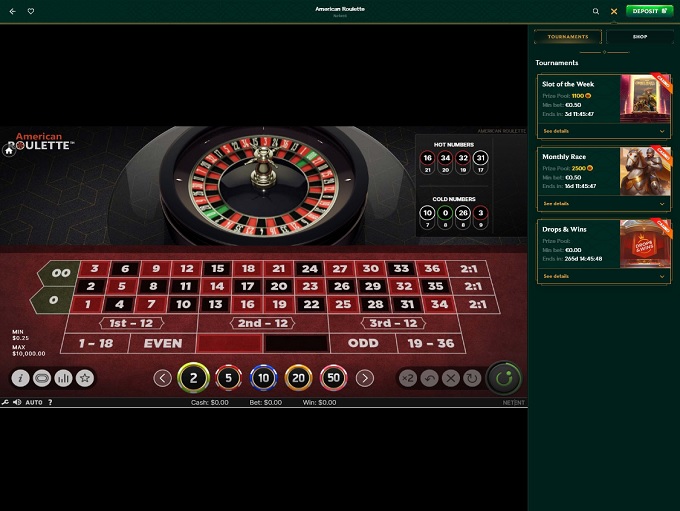
Task: Click the green Deposit button
Action: click(649, 11)
